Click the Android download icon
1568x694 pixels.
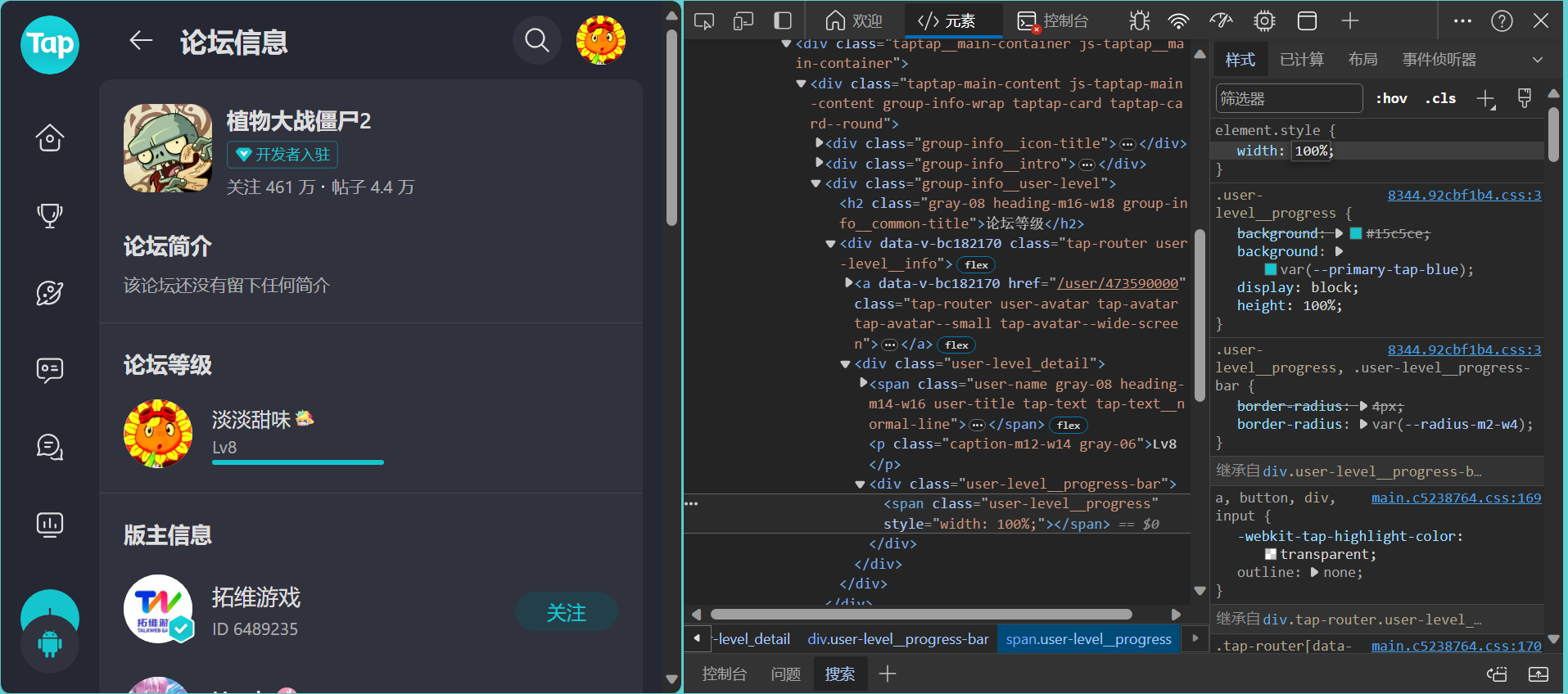50,645
